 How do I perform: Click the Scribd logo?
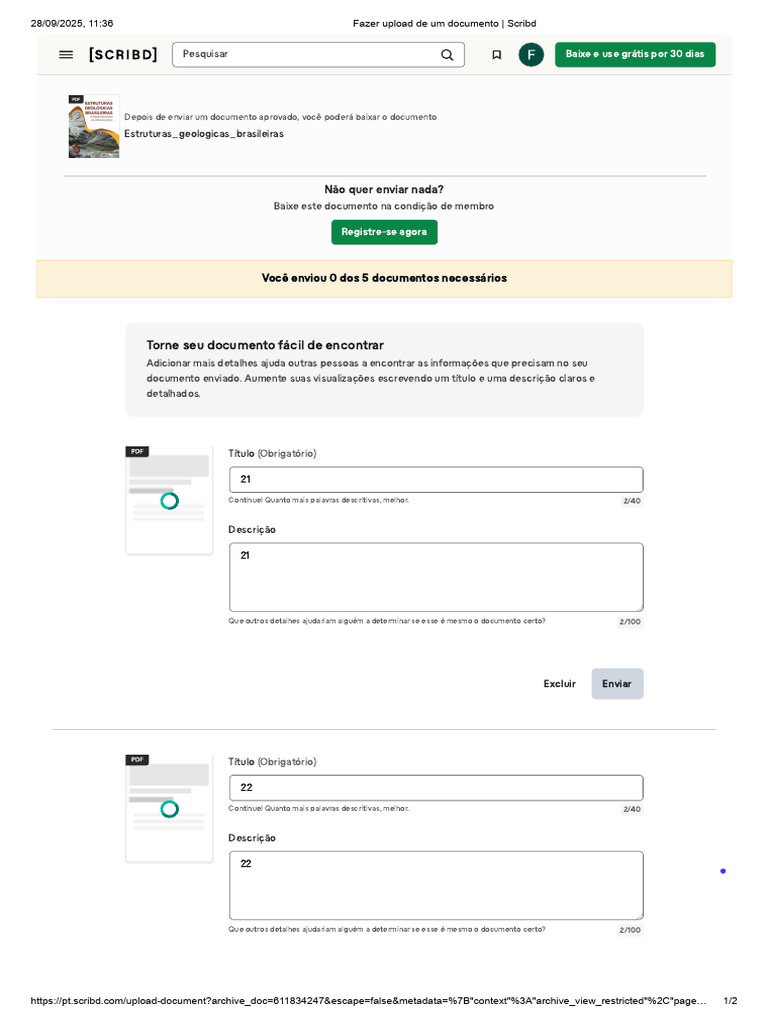(123, 55)
